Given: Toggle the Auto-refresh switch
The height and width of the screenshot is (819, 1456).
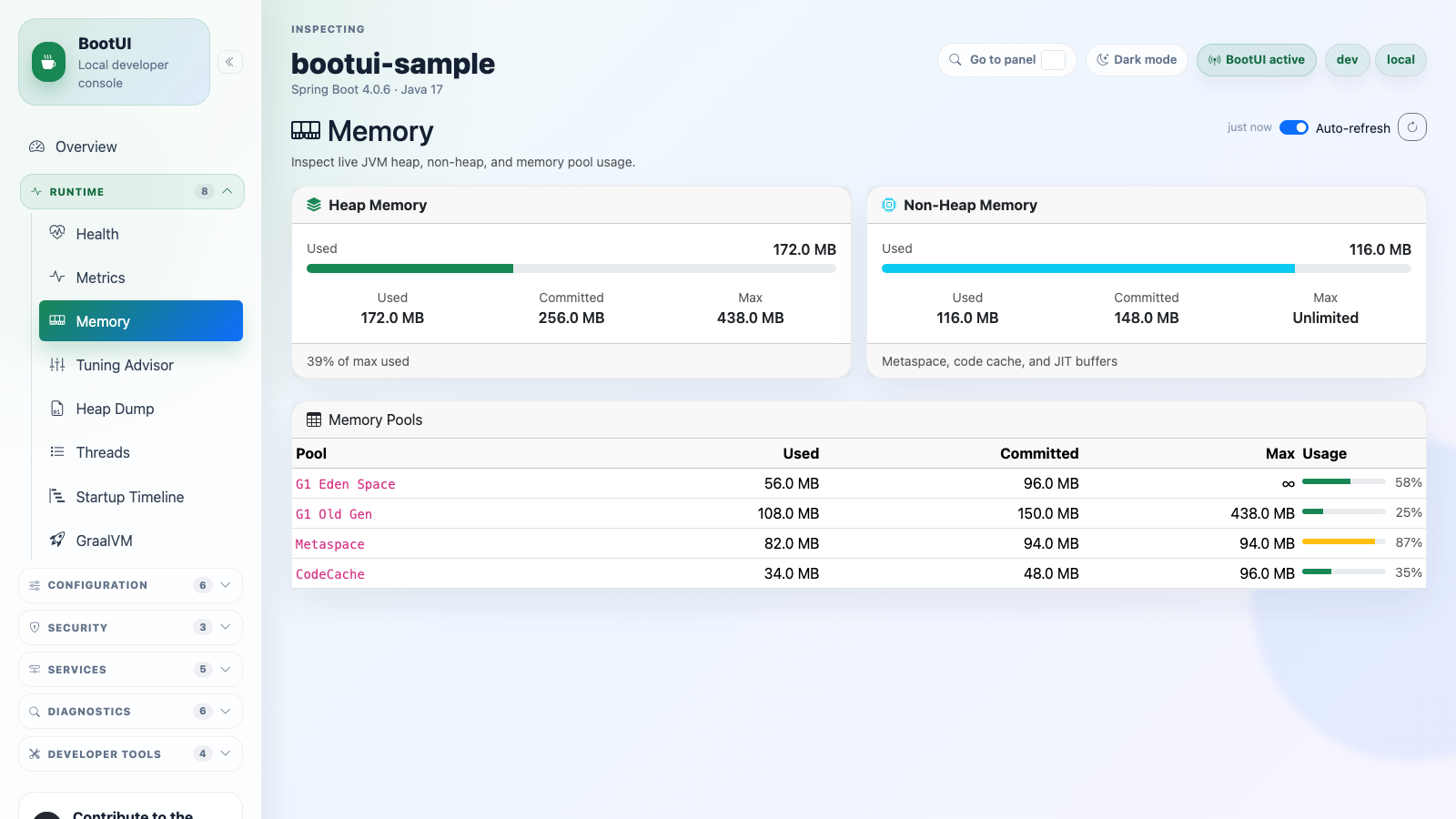Looking at the screenshot, I should coord(1294,127).
